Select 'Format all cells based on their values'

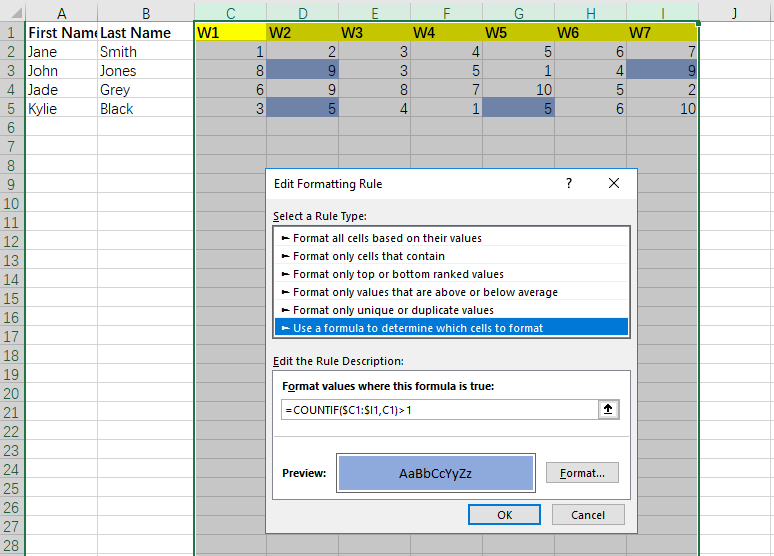pyautogui.click(x=451, y=238)
